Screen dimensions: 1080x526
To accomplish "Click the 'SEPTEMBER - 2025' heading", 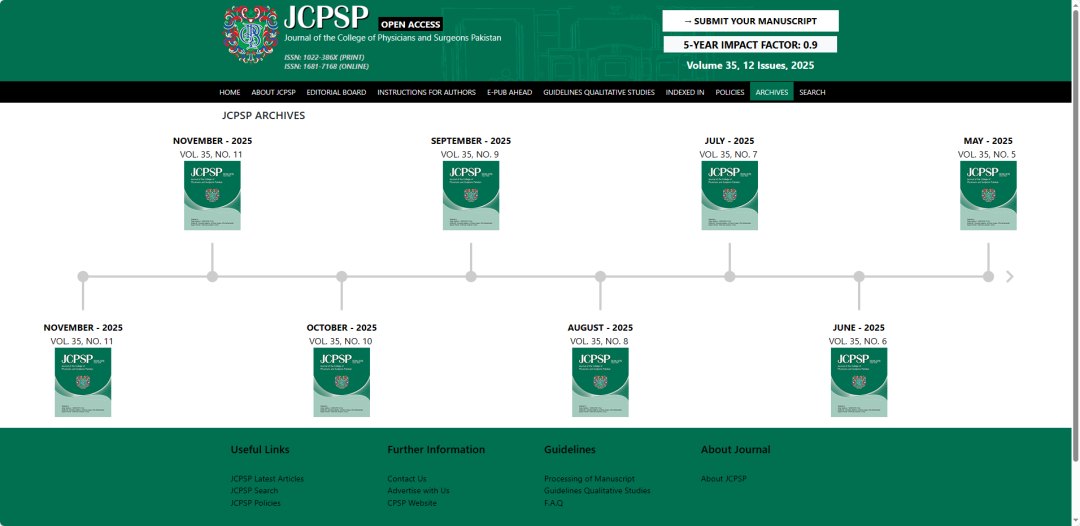I will (x=471, y=141).
